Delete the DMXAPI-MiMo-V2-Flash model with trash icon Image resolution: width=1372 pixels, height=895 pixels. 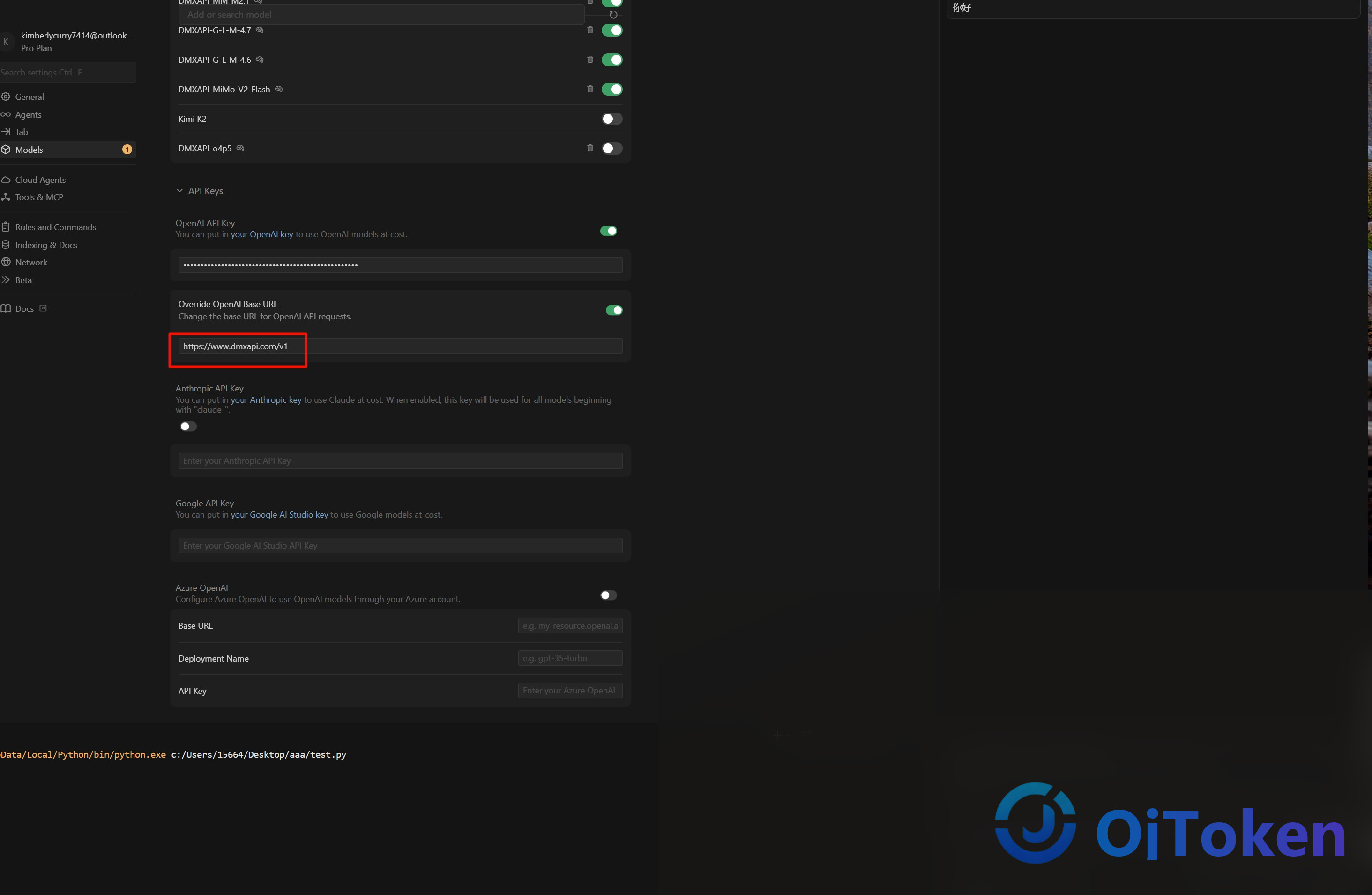coord(590,89)
